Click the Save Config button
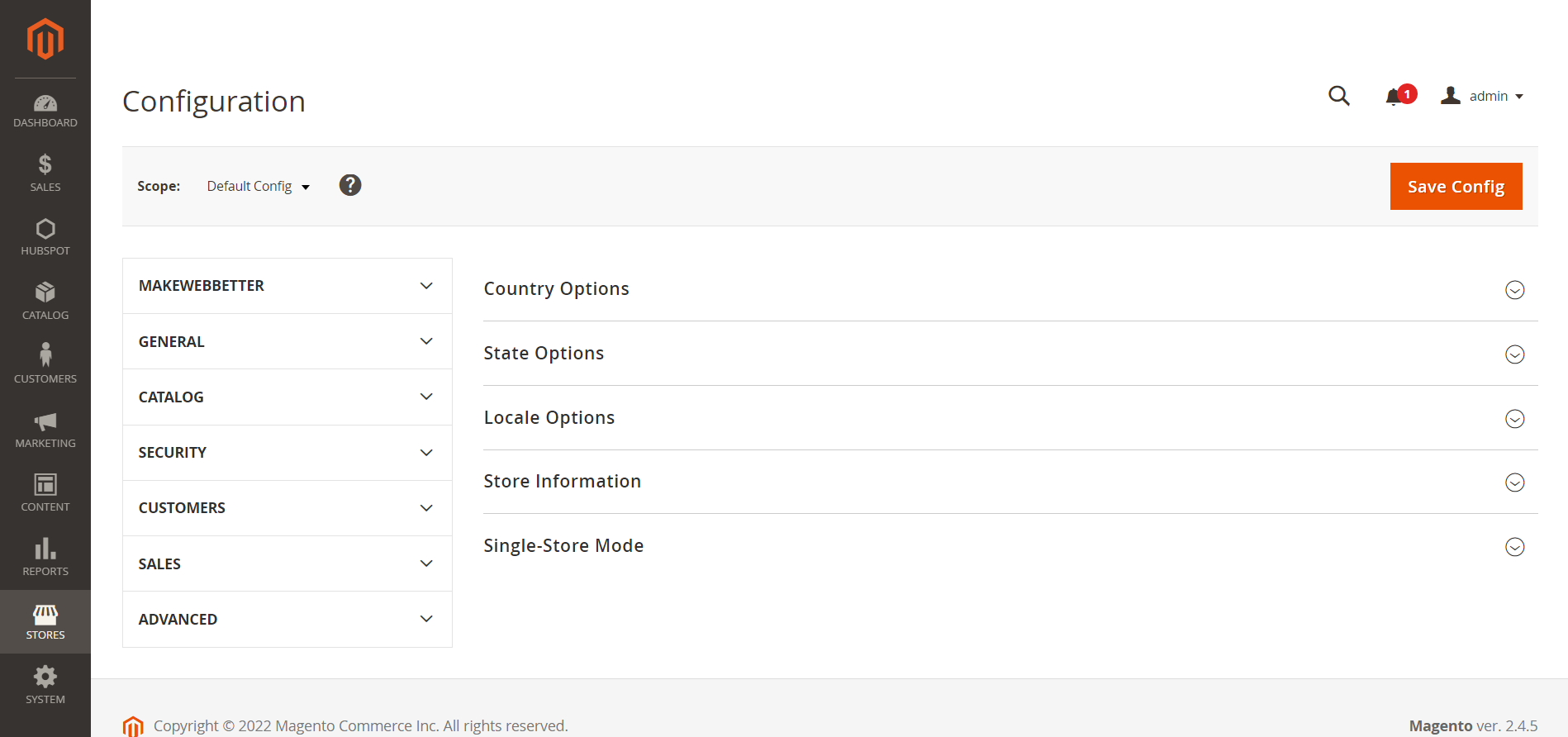This screenshot has height=737, width=1568. (x=1456, y=187)
